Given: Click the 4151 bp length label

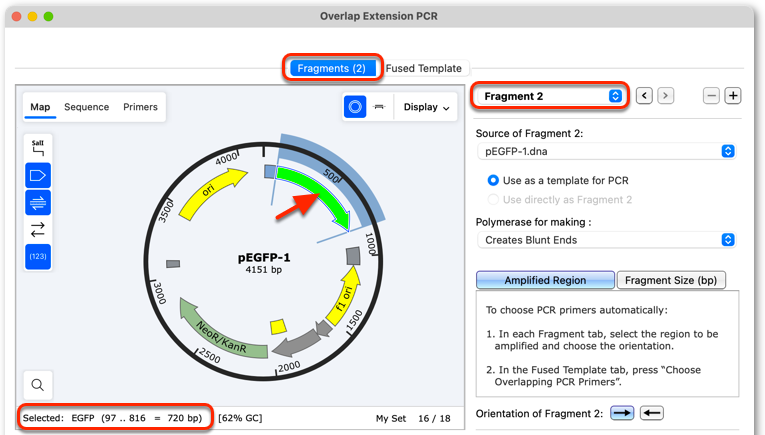Looking at the screenshot, I should click(x=263, y=270).
